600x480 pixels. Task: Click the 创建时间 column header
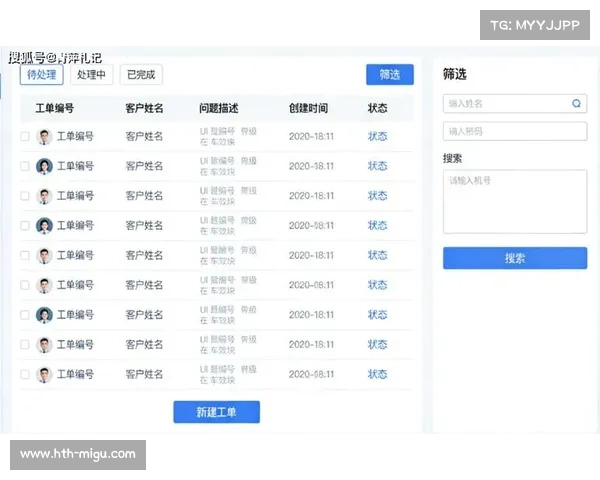[308, 108]
